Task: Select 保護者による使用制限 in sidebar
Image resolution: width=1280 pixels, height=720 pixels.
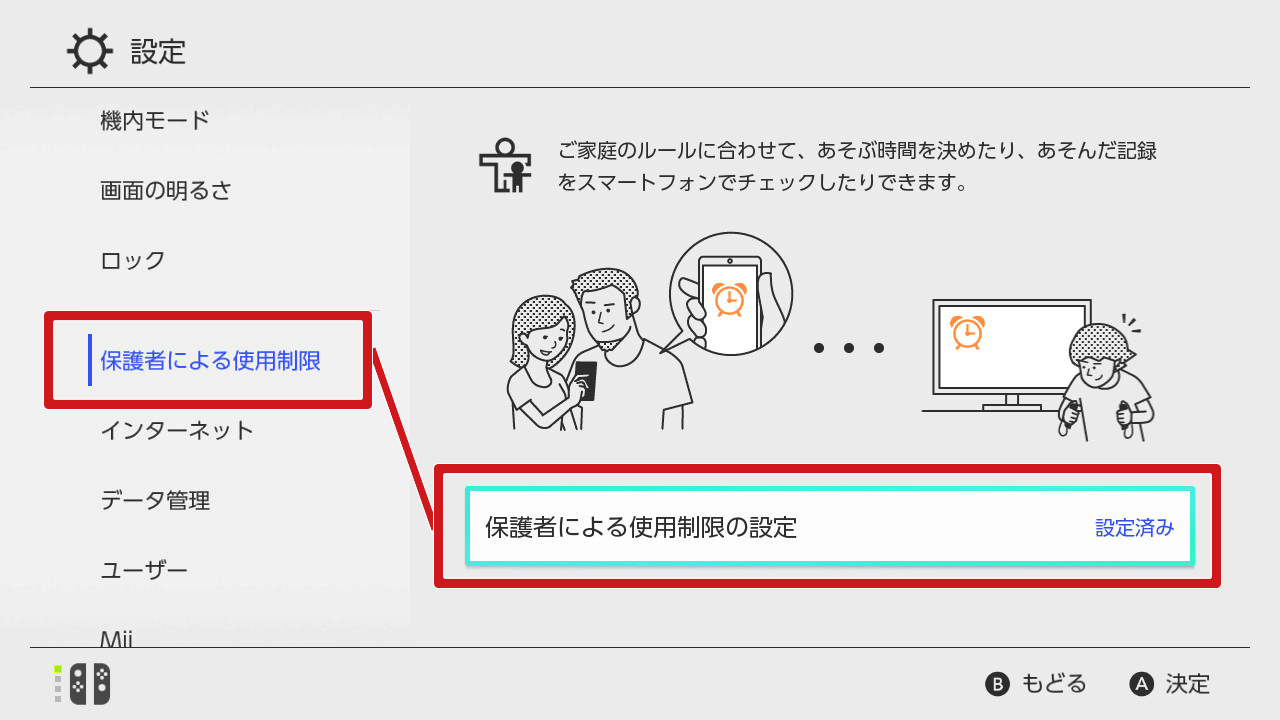Action: tap(211, 361)
